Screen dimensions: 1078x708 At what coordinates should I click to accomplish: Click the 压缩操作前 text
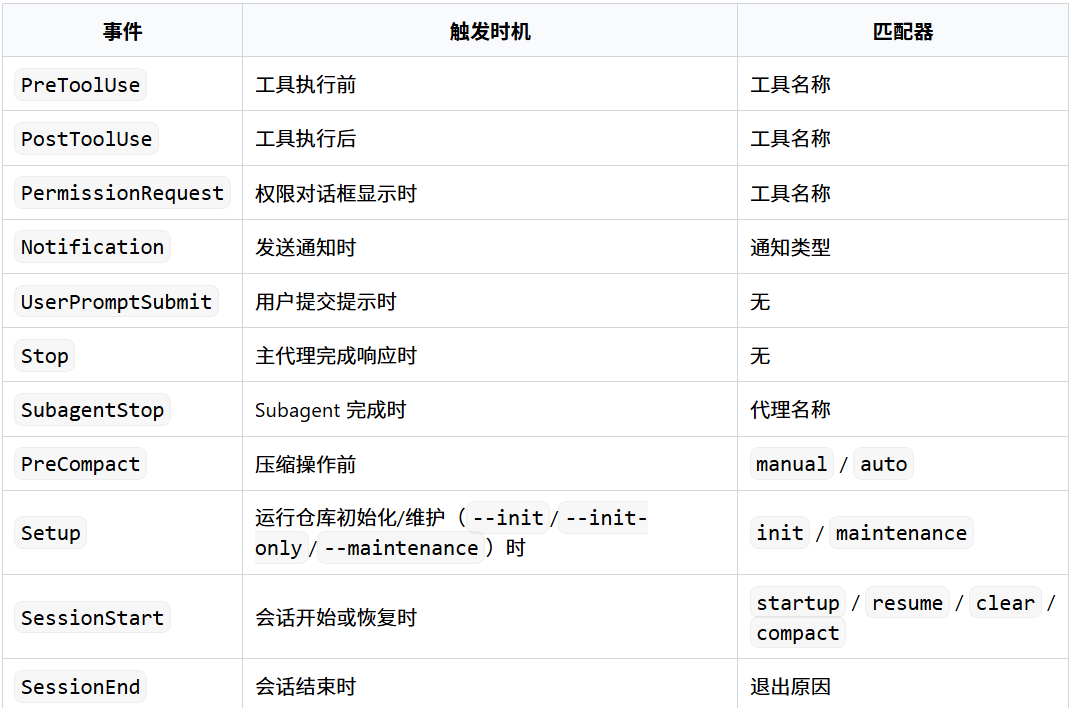click(x=305, y=464)
